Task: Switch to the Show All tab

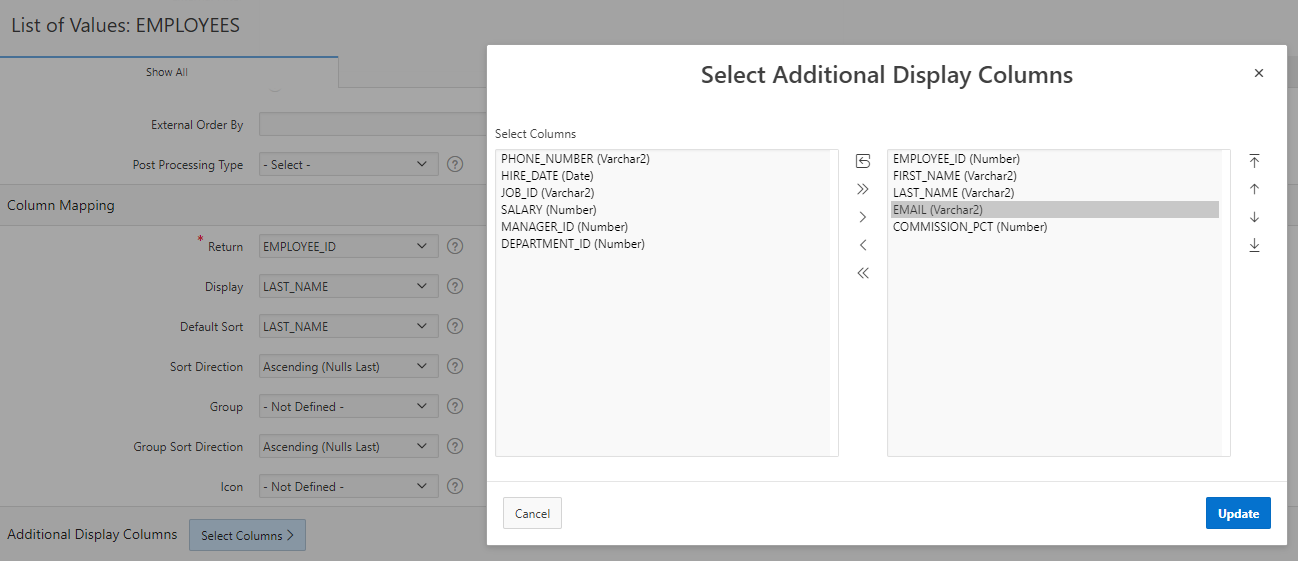Action: (x=167, y=72)
